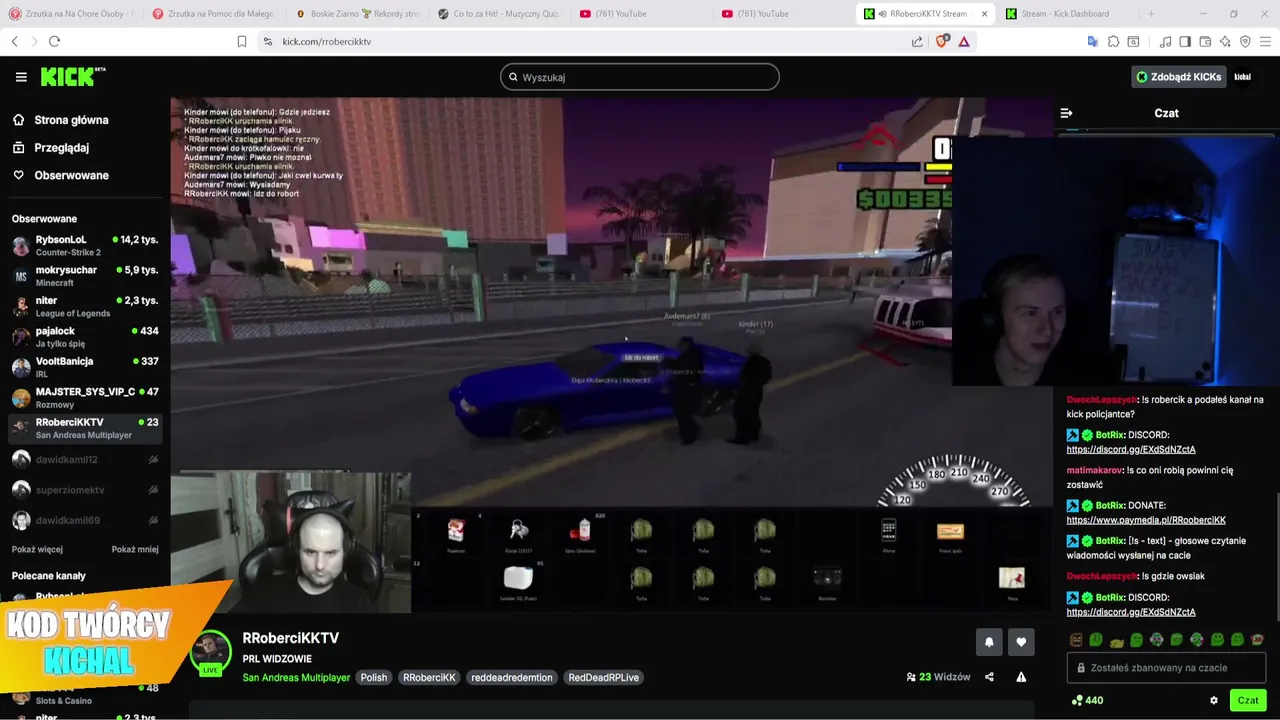Click the video player area
Image resolution: width=1280 pixels, height=720 pixels.
coord(611,355)
